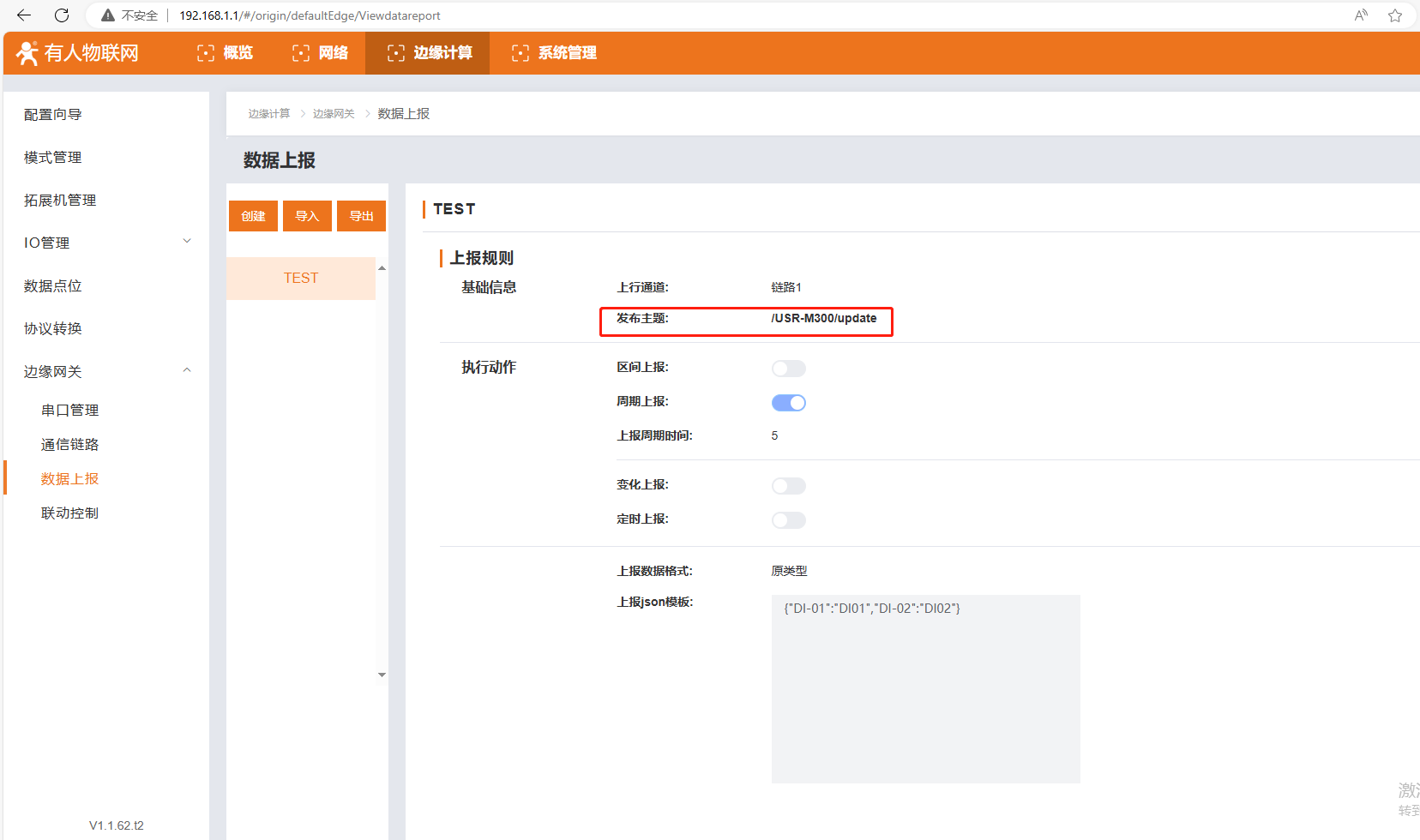Click the 有人物联网 logo icon
1420x840 pixels.
tap(27, 53)
